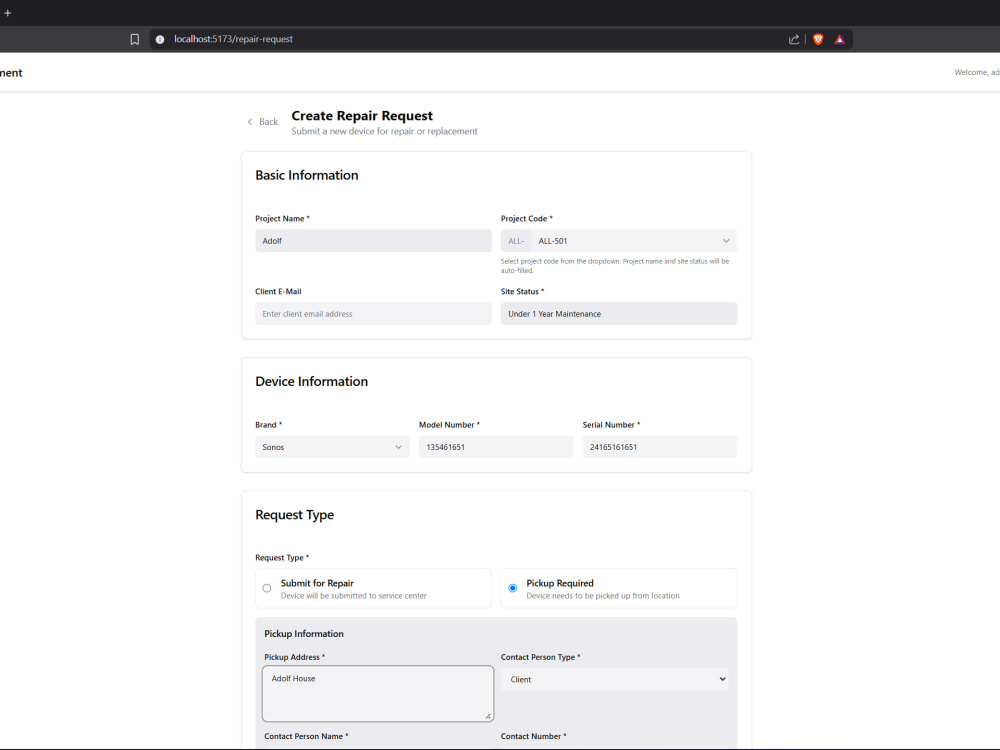Click the textarea resize handle of Pickup Address
1000x750 pixels.
(488, 716)
